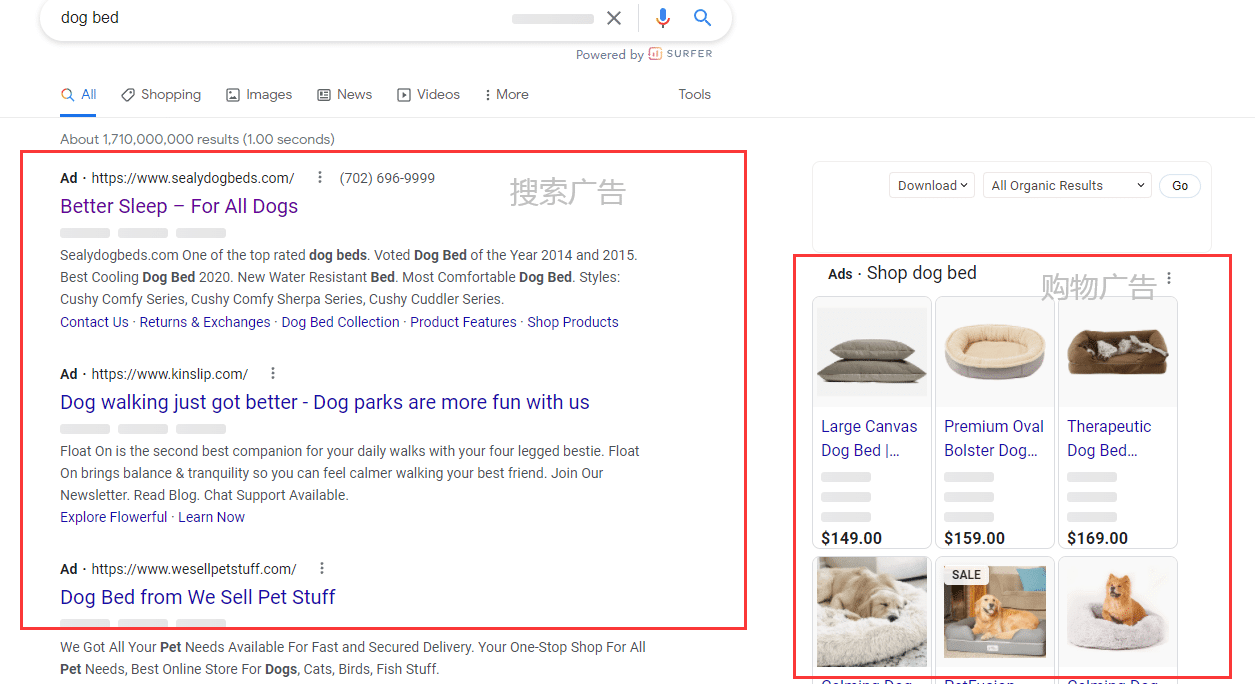
Task: Open thumbnail of sleeping puppy on fluffy bed
Action: coord(872,612)
